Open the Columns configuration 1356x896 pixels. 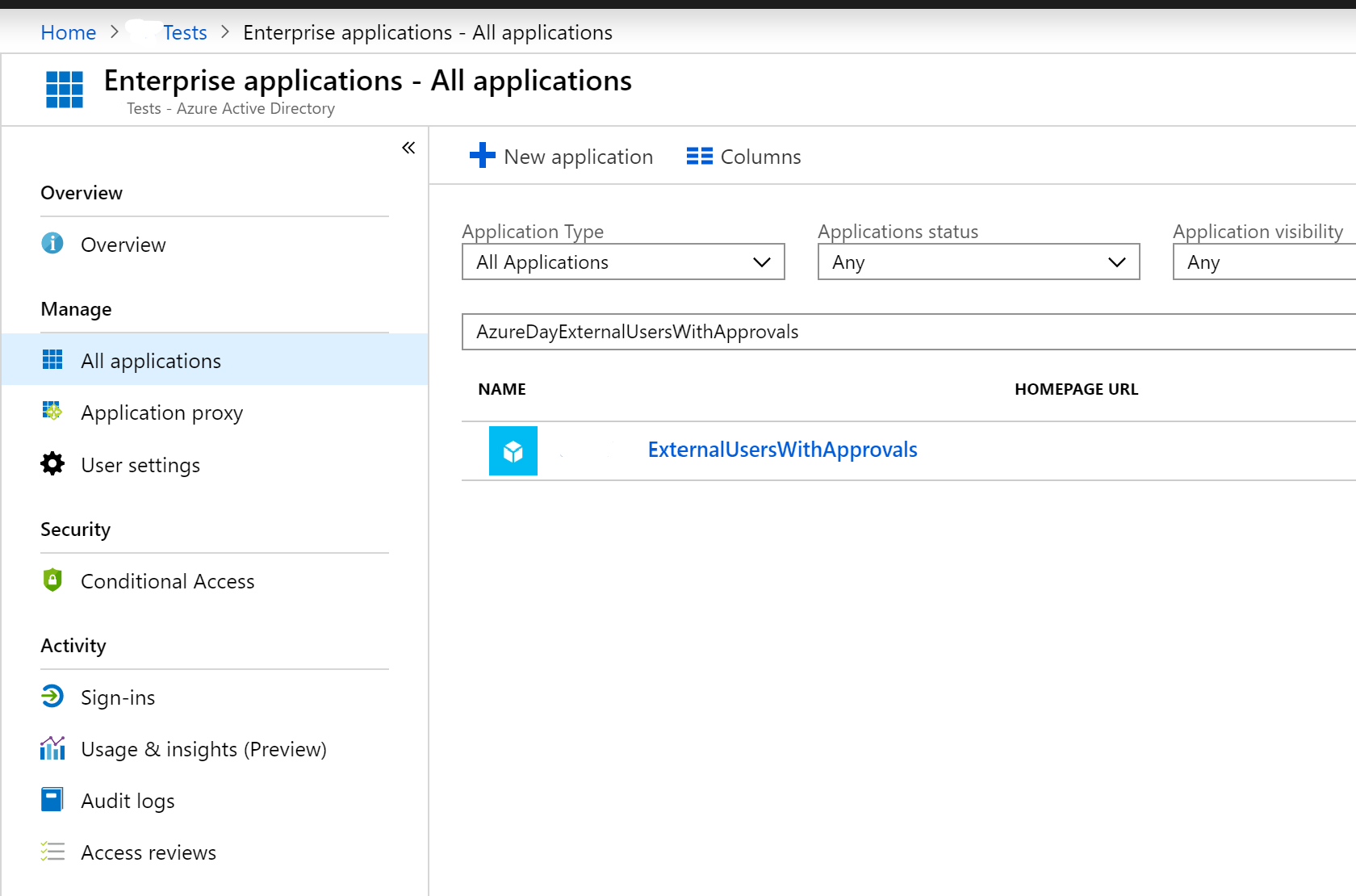(x=743, y=156)
